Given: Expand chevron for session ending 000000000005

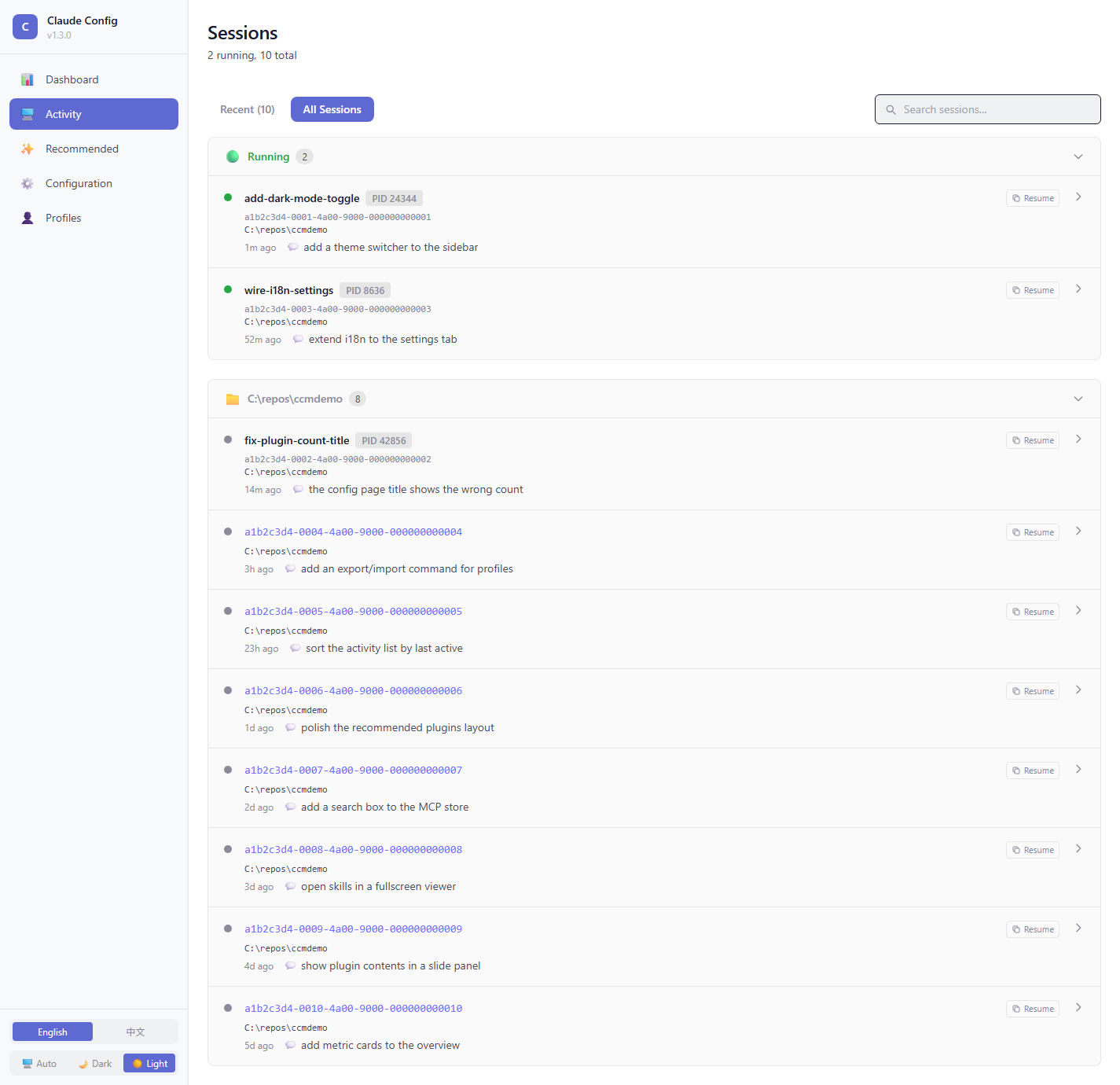Looking at the screenshot, I should click(x=1078, y=610).
